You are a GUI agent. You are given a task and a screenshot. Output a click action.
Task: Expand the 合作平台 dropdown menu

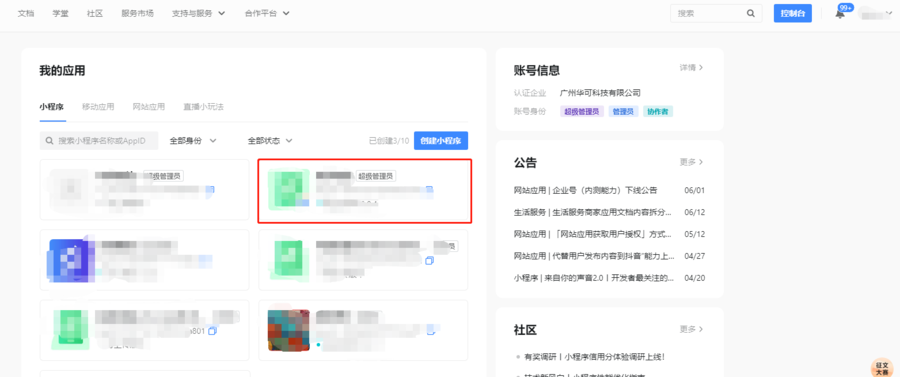[267, 13]
